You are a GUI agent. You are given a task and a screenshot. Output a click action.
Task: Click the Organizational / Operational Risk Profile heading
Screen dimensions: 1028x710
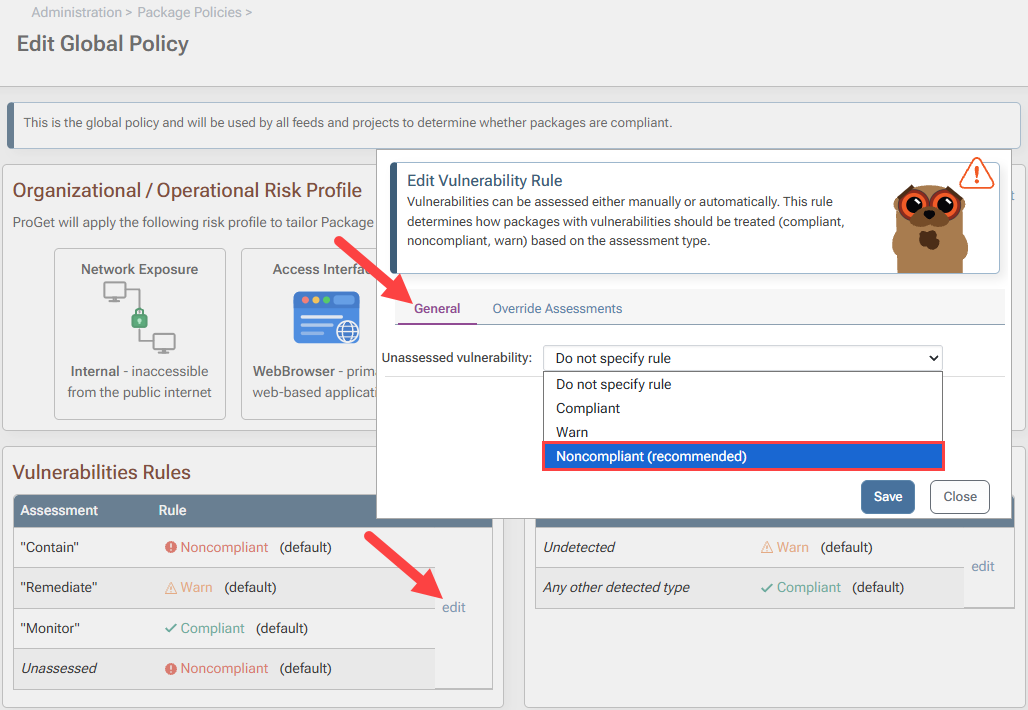click(187, 190)
